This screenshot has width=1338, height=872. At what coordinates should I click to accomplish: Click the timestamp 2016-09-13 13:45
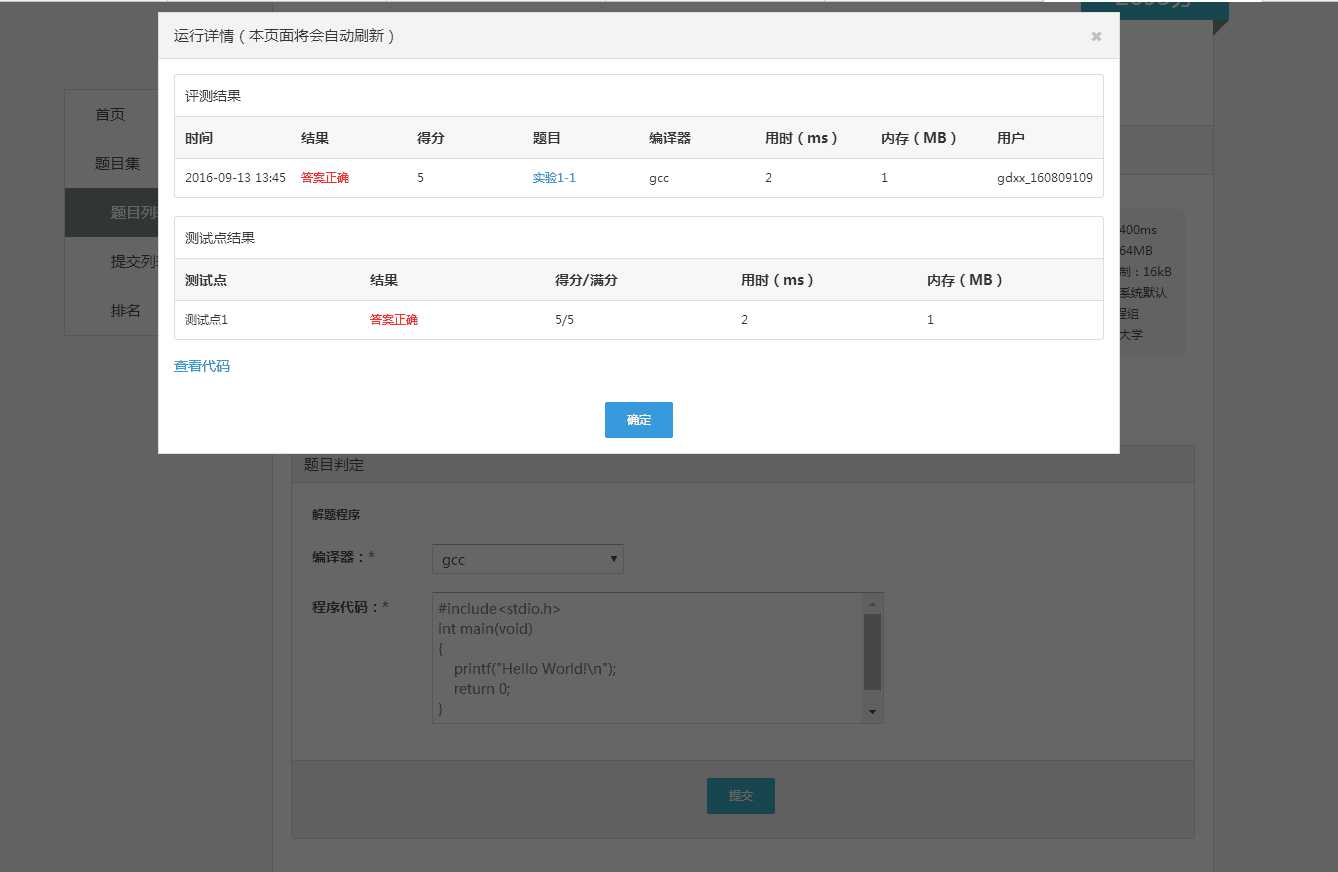click(x=235, y=177)
